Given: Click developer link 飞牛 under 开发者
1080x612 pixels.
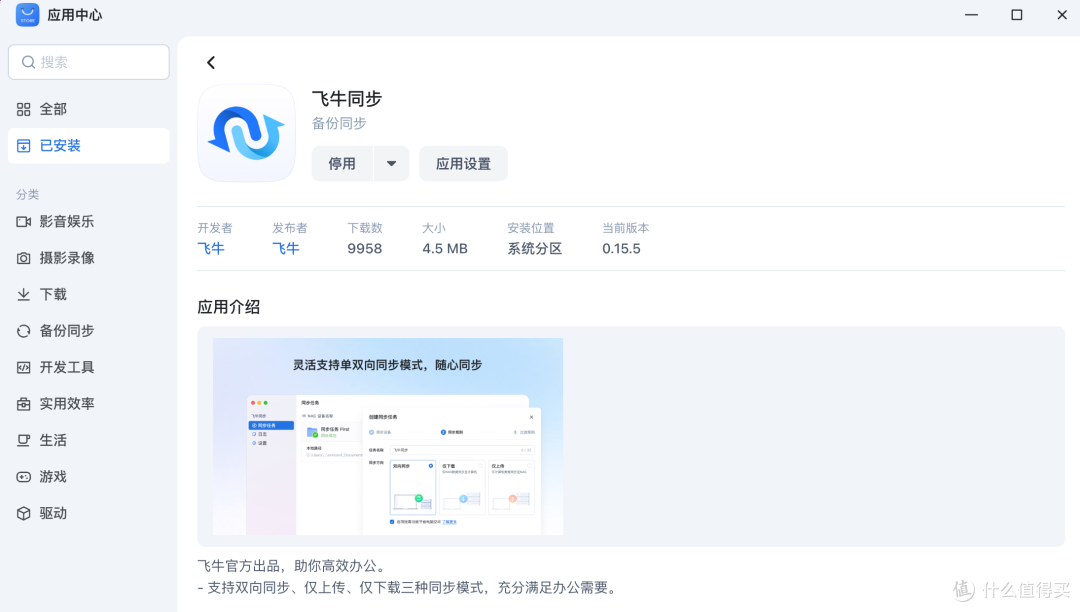Looking at the screenshot, I should (x=211, y=249).
